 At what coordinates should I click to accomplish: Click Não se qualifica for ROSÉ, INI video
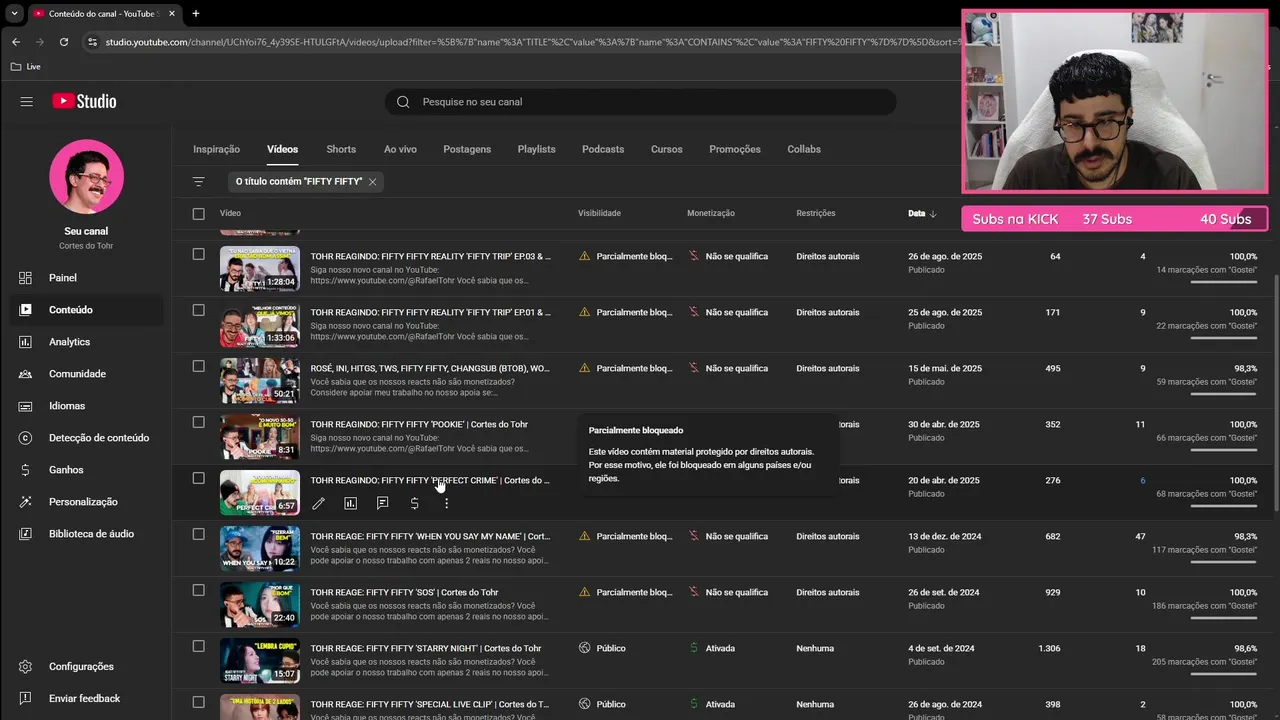pos(736,368)
